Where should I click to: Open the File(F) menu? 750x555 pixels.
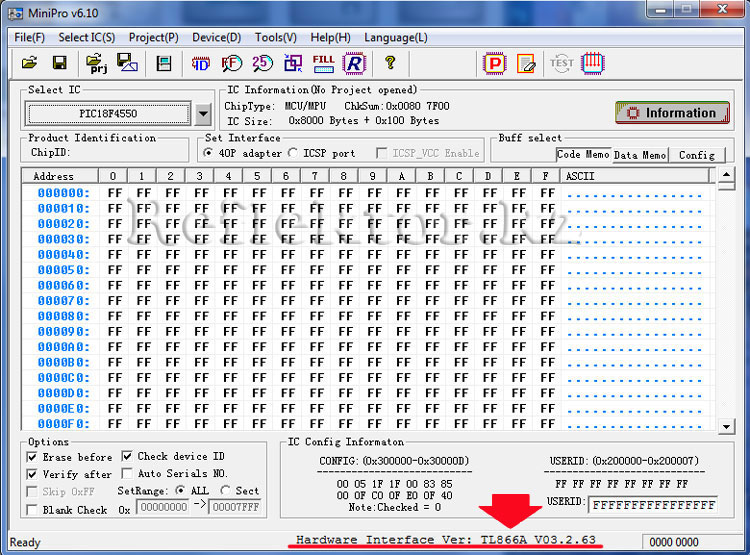click(x=30, y=37)
